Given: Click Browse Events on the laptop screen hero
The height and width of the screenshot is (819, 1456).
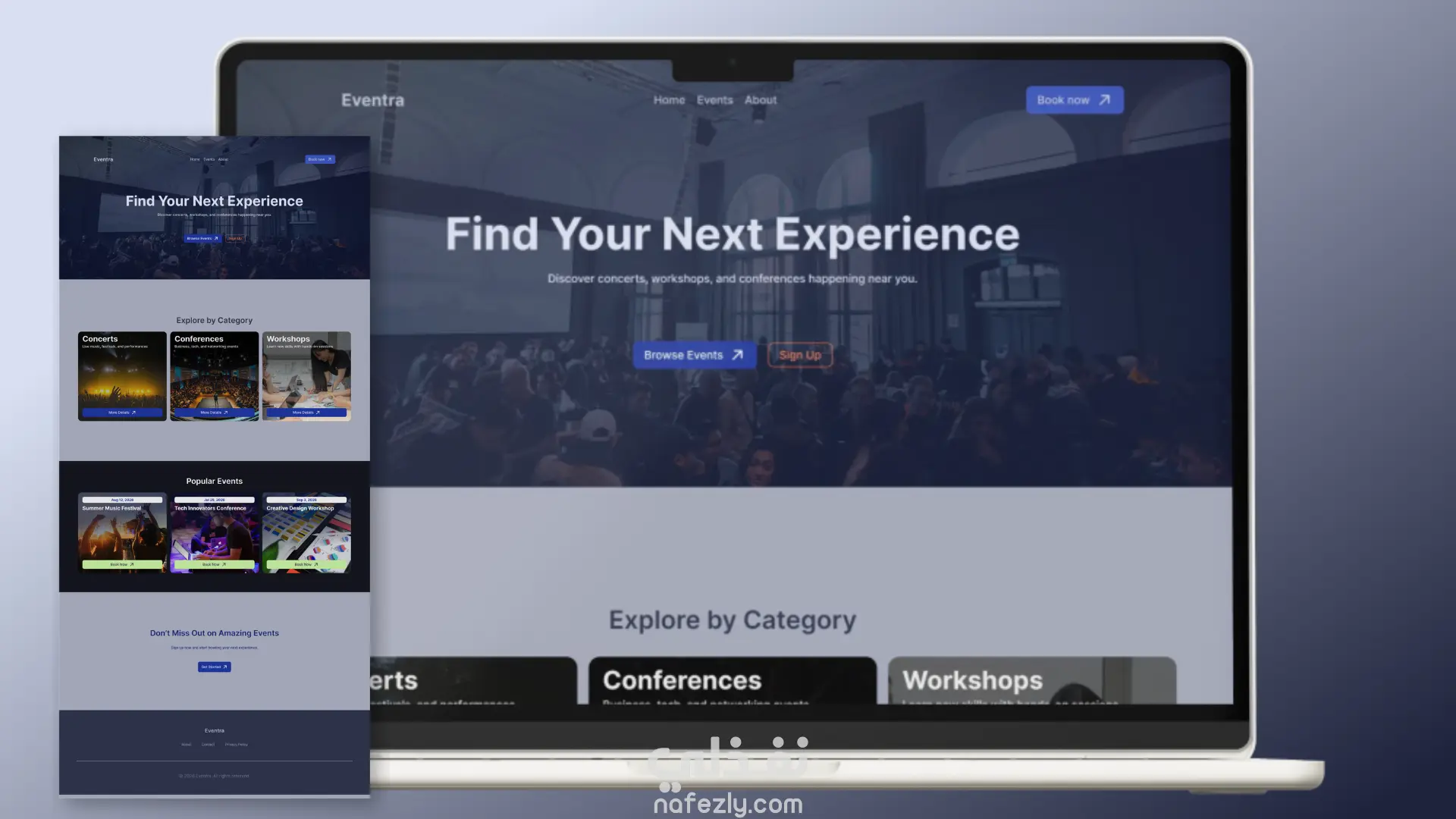Looking at the screenshot, I should 695,355.
